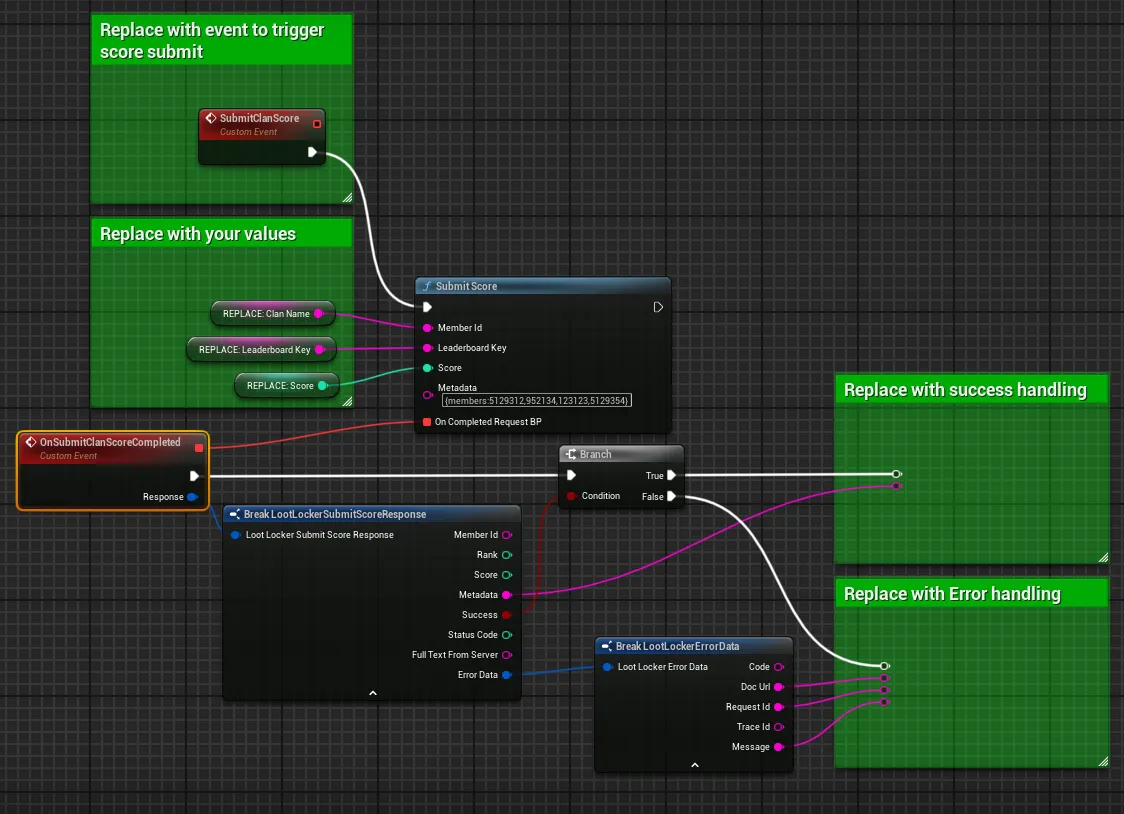Select the SubmitClanScore custom event node title
Image resolution: width=1124 pixels, height=814 pixels.
click(x=259, y=118)
